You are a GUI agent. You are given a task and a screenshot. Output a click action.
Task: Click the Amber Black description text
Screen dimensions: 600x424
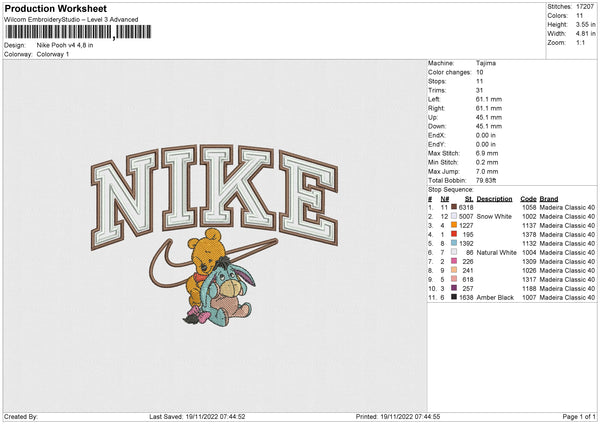(495, 297)
